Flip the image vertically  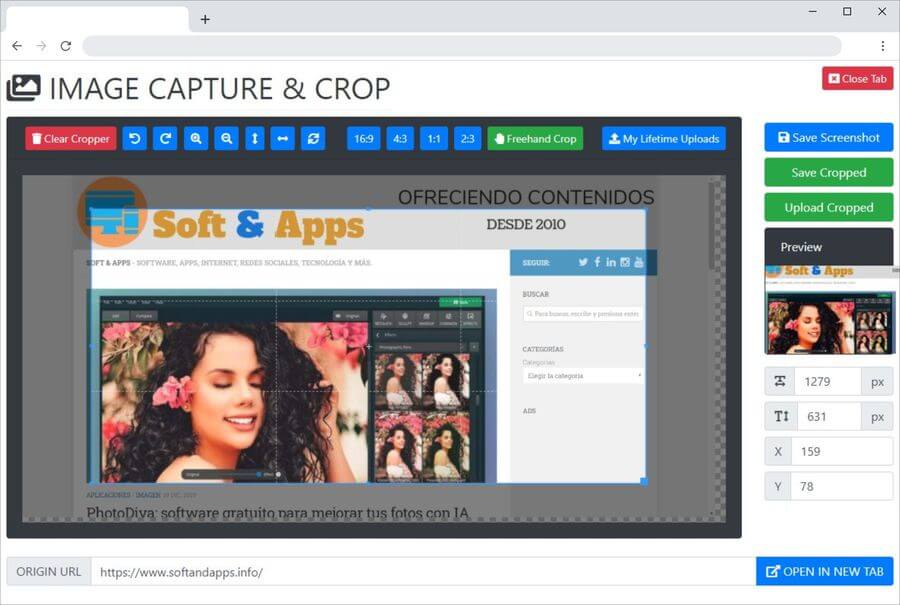pos(255,139)
